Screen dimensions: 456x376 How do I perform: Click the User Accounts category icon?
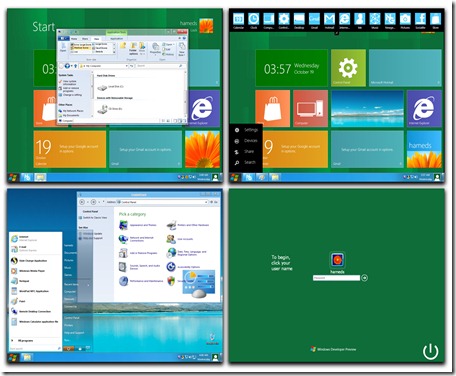tap(171, 239)
